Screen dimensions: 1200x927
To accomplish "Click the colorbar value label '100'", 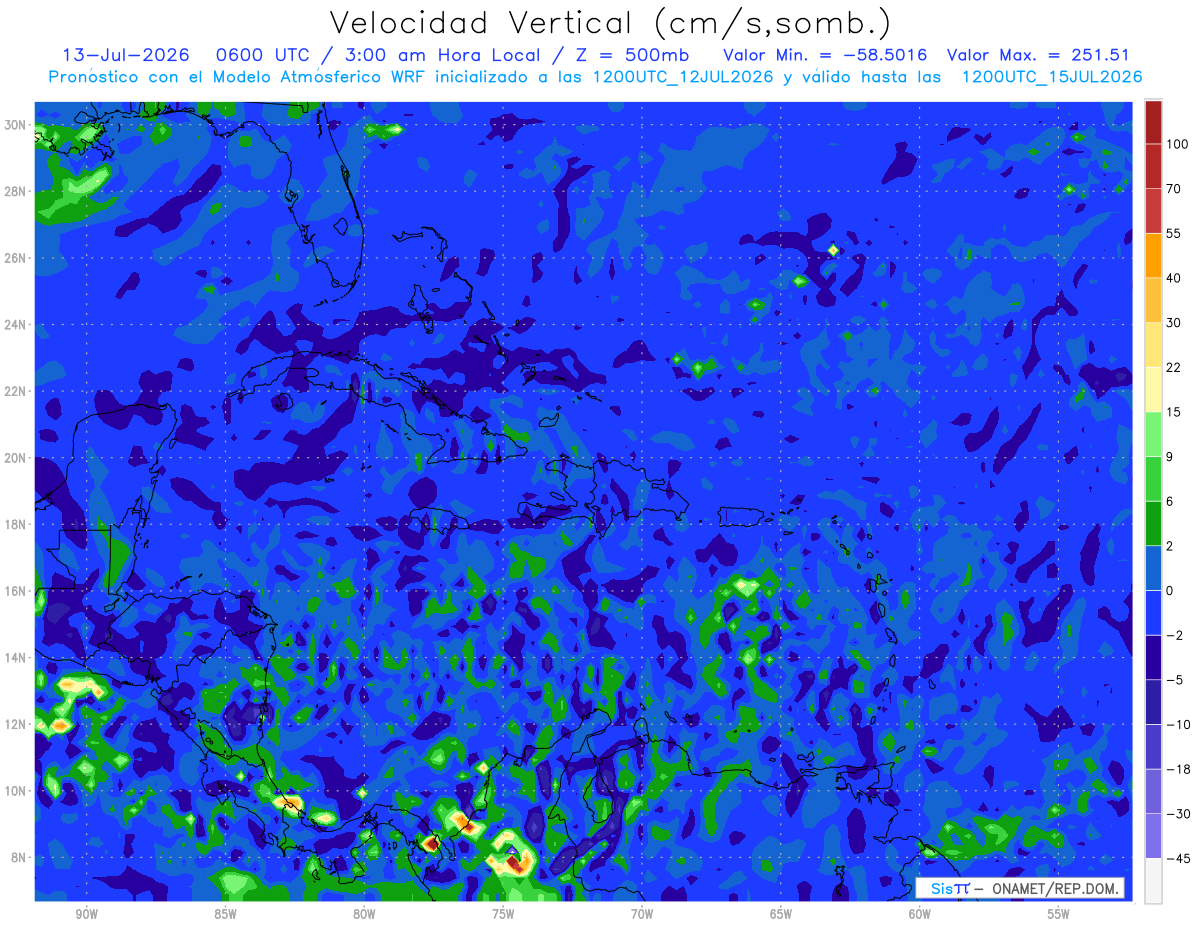I will [x=1176, y=144].
